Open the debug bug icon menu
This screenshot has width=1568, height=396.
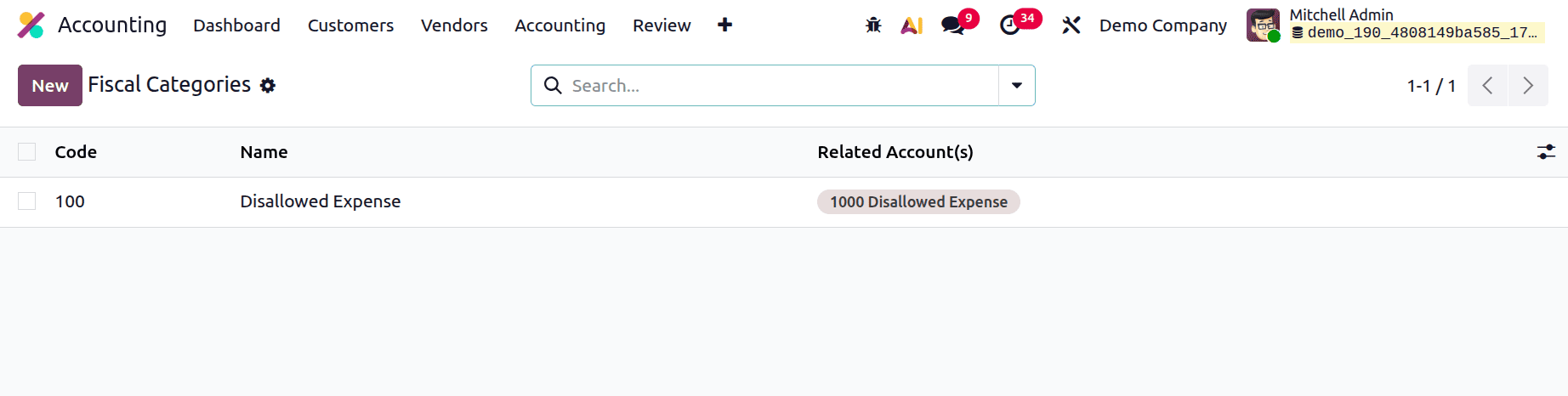(873, 25)
